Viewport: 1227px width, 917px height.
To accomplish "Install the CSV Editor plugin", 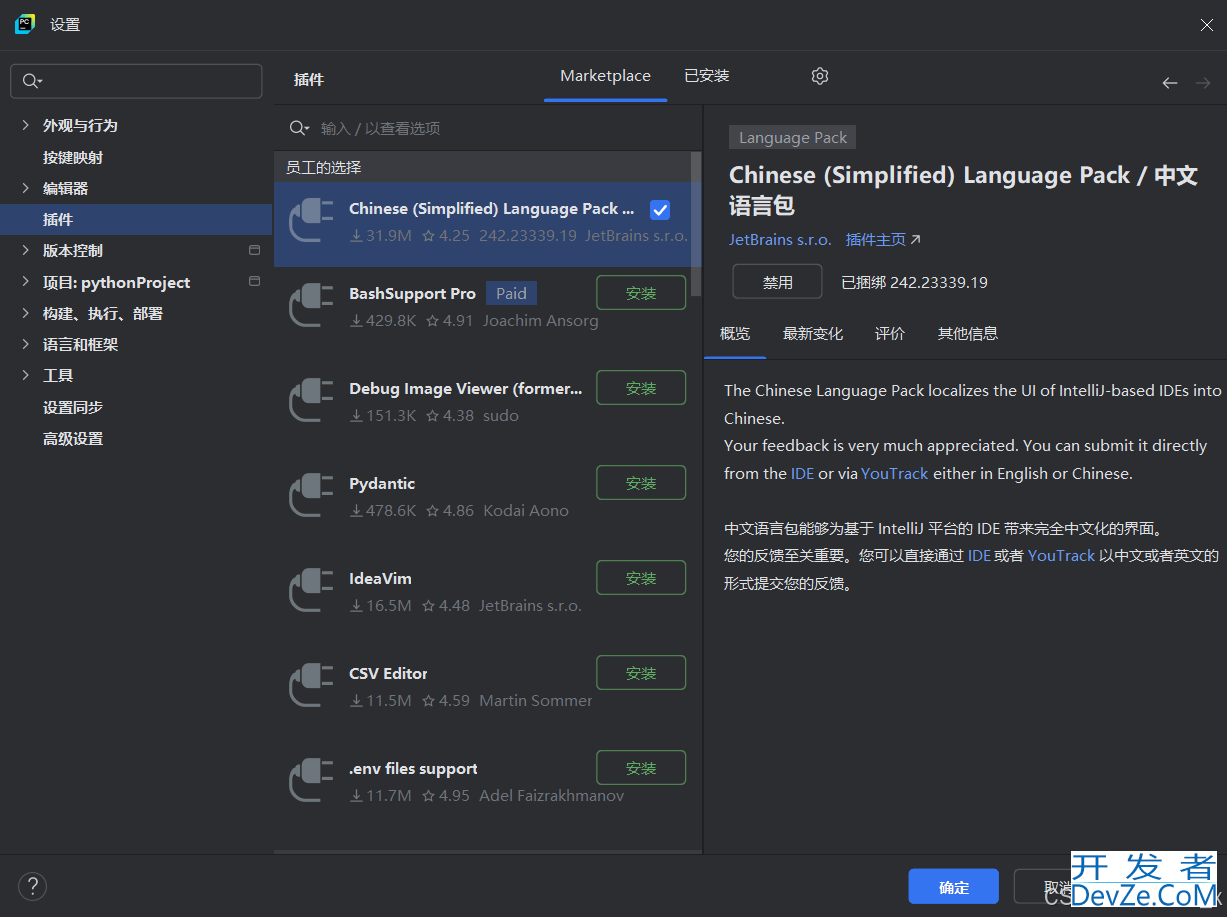I will (641, 673).
